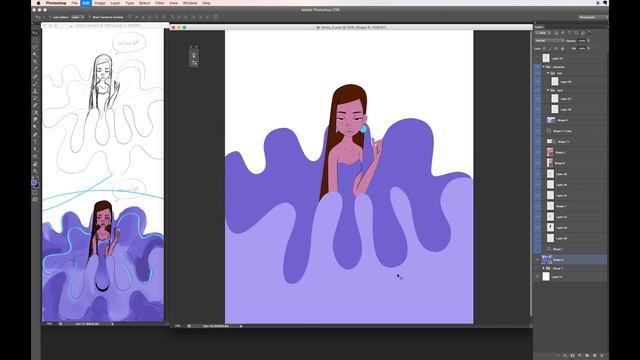Select the Eyedropper tool

(35, 69)
